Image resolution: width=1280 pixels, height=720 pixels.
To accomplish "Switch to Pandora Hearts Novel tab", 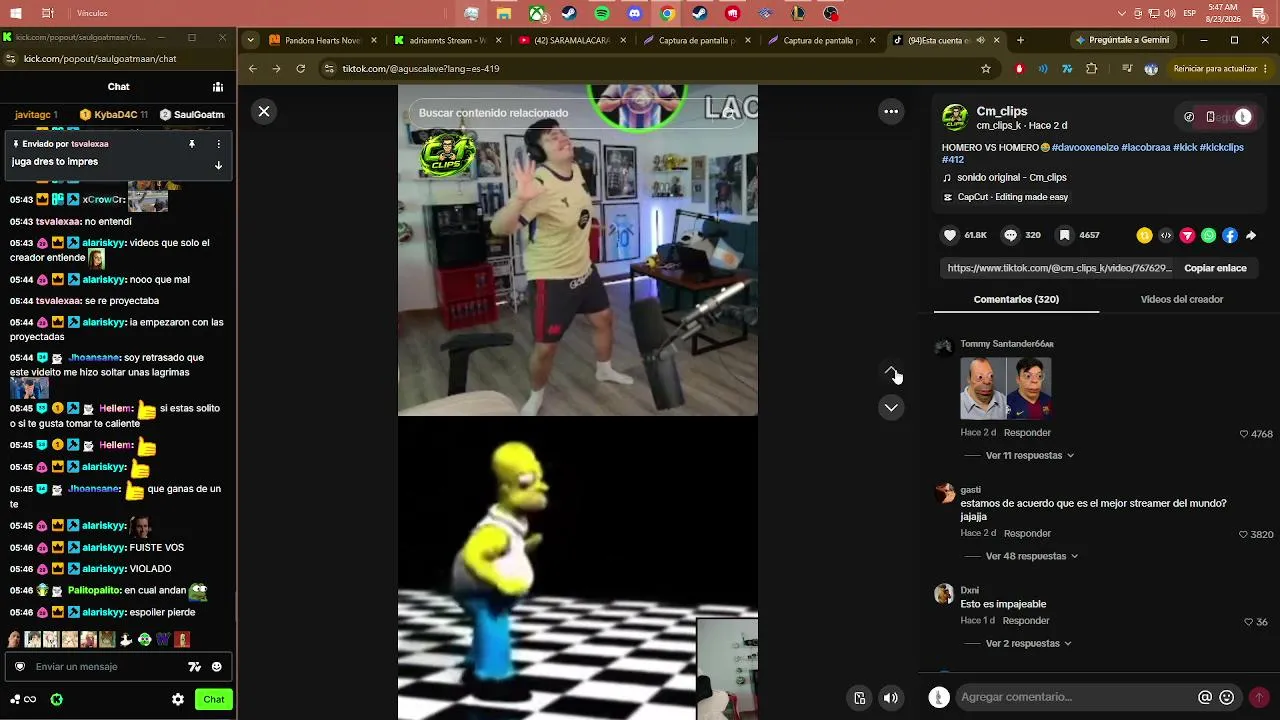I will click(323, 40).
